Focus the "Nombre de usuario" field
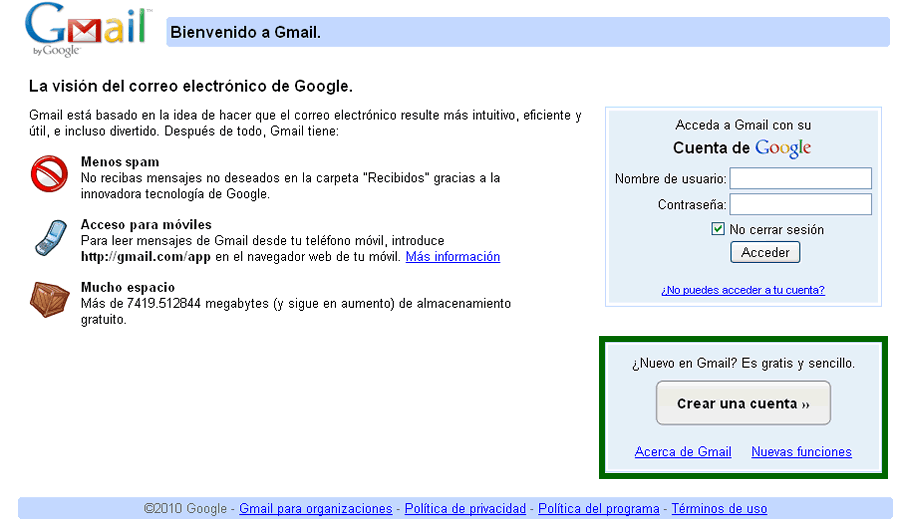 pos(800,178)
